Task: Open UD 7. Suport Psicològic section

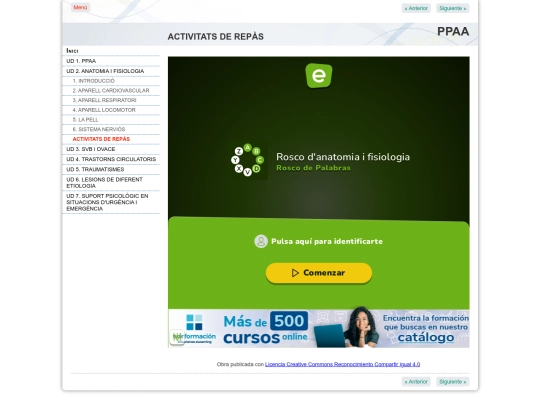Action: coord(111,202)
